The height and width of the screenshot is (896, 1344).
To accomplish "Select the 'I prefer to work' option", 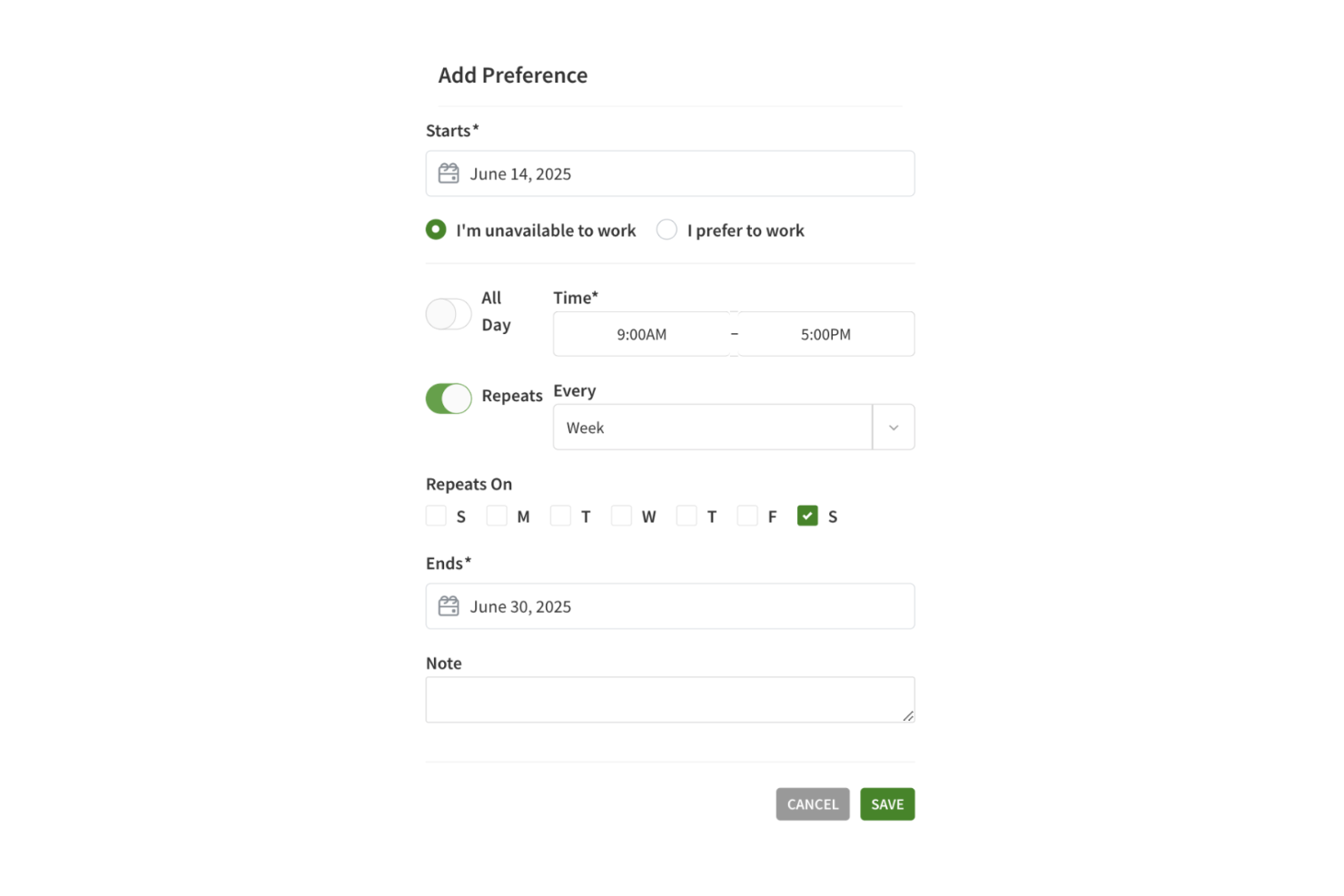I will [x=667, y=230].
